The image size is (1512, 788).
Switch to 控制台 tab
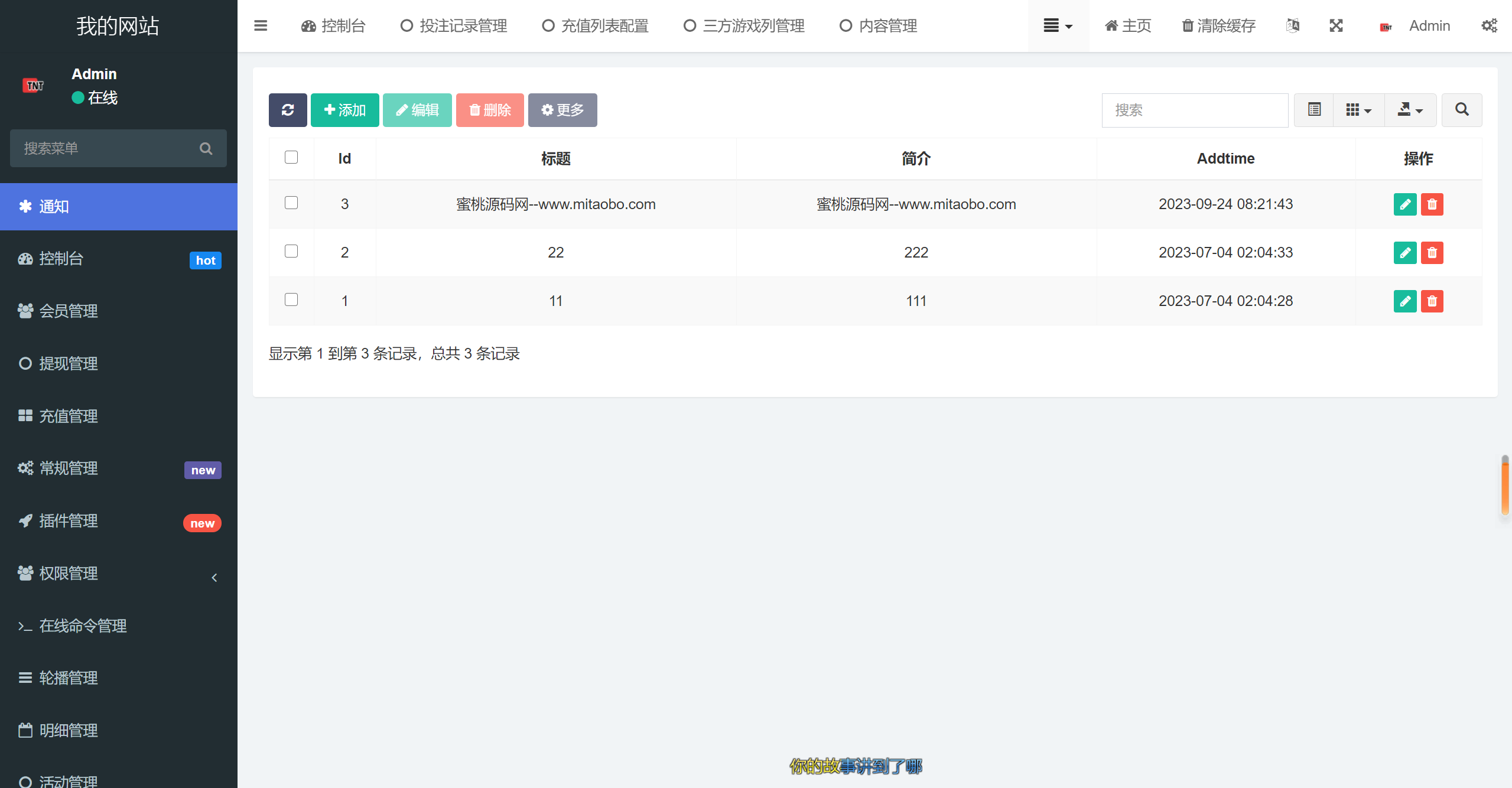point(334,26)
